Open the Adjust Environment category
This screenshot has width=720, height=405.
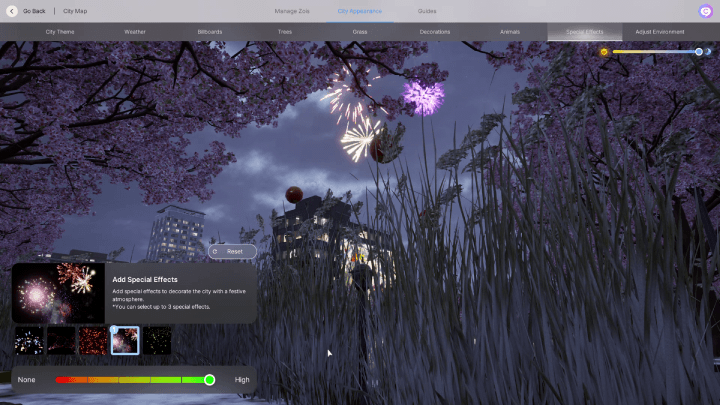click(x=659, y=32)
